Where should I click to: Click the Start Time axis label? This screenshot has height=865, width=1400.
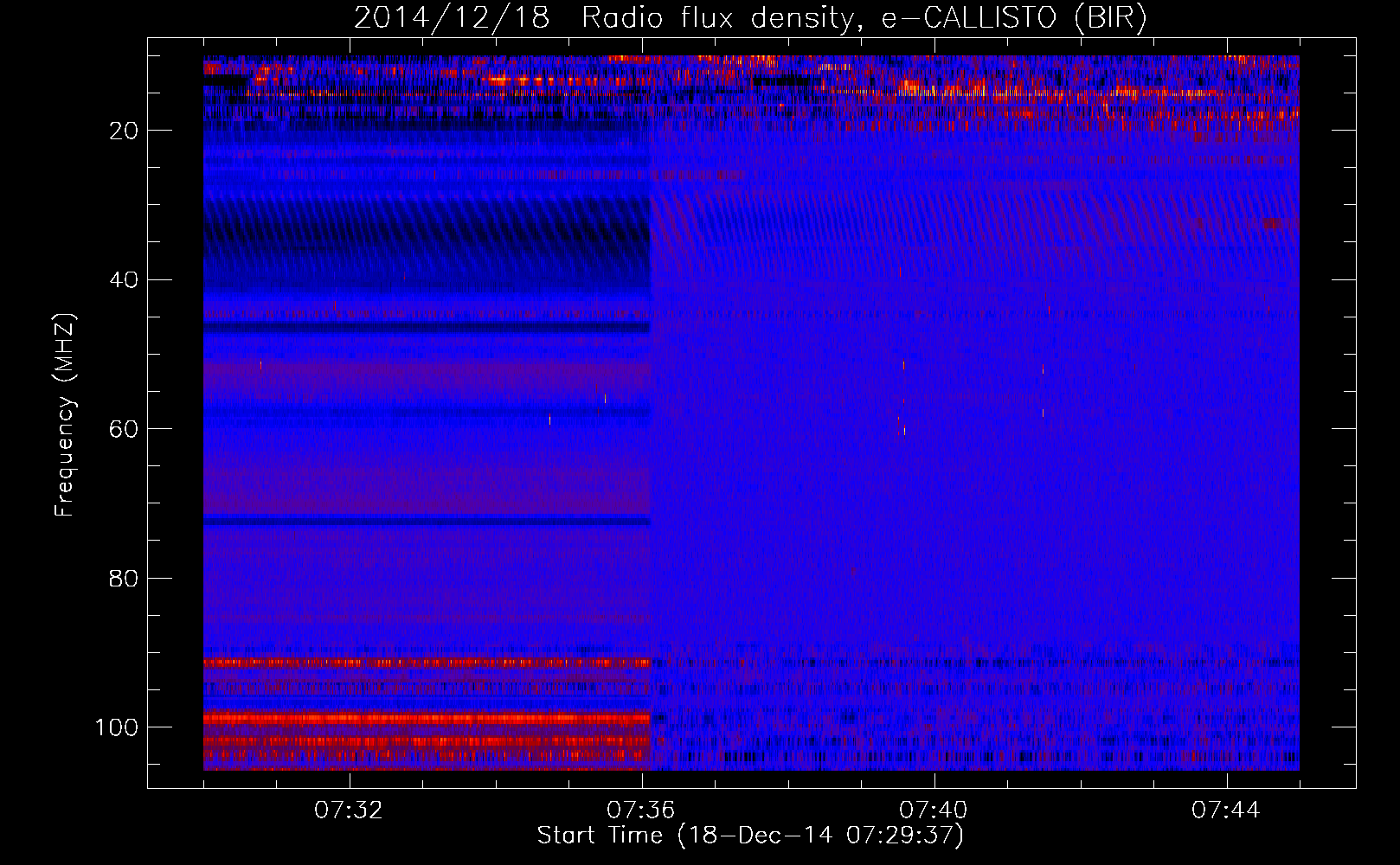point(750,836)
